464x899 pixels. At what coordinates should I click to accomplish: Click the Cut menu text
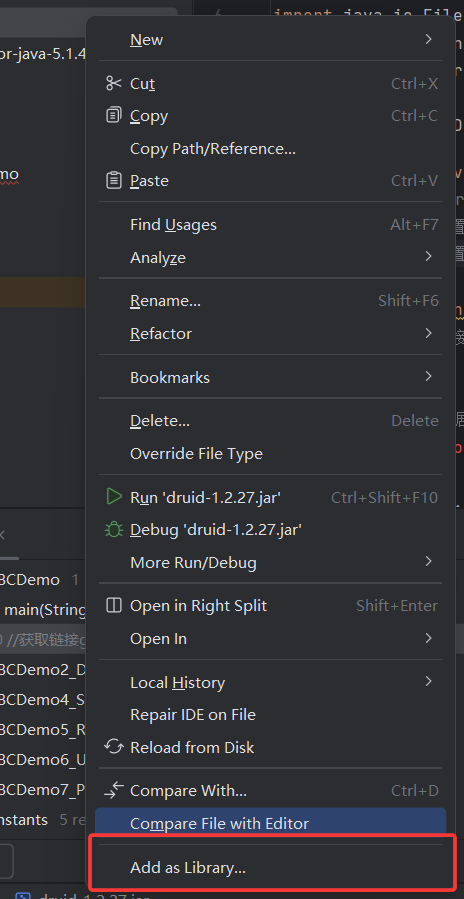click(142, 84)
